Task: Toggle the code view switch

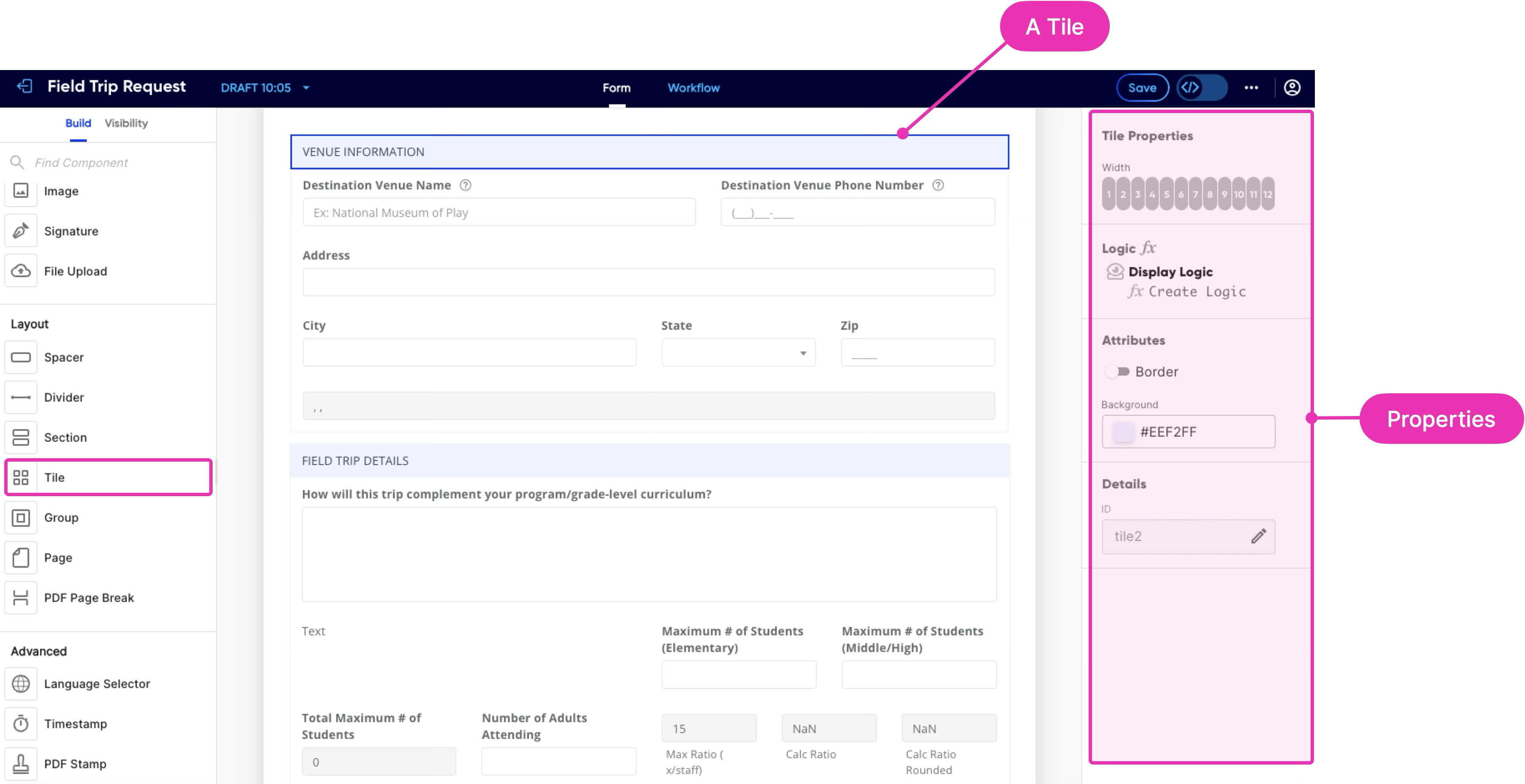Action: tap(1201, 88)
